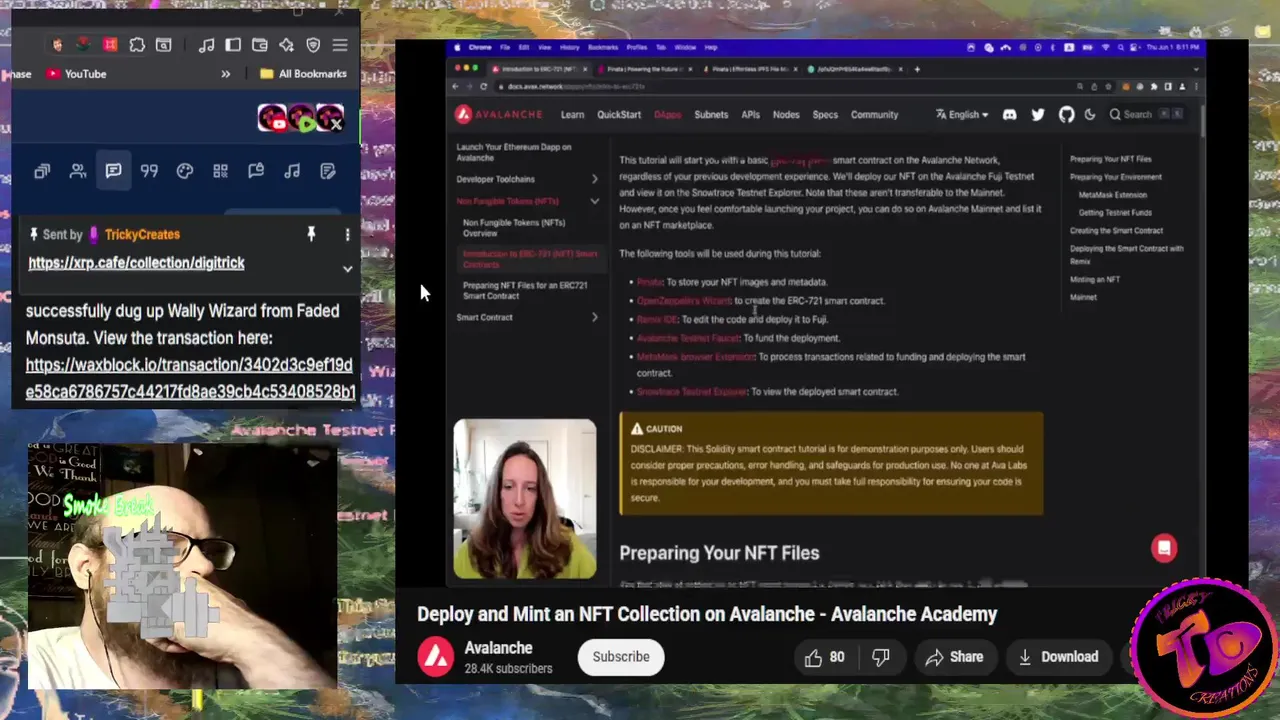
Task: Open pinned message three-dot options menu
Action: [347, 234]
